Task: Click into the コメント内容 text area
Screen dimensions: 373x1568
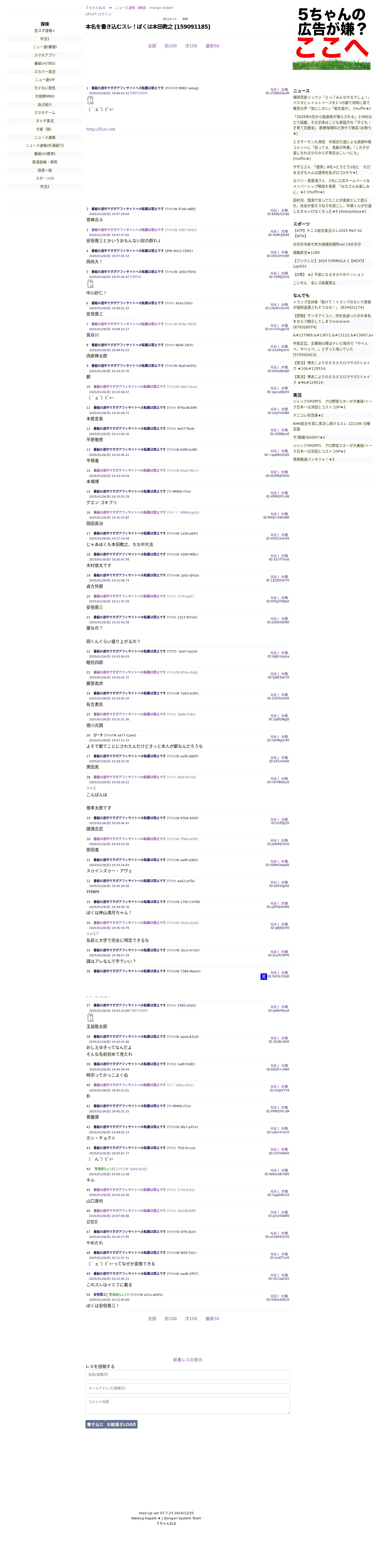Action: 187,1405
